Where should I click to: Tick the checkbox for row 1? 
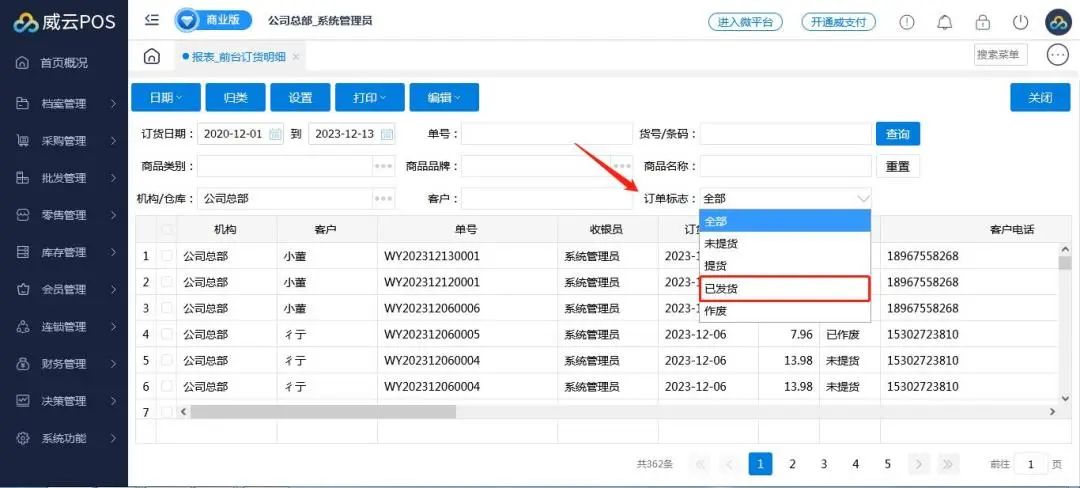click(167, 256)
